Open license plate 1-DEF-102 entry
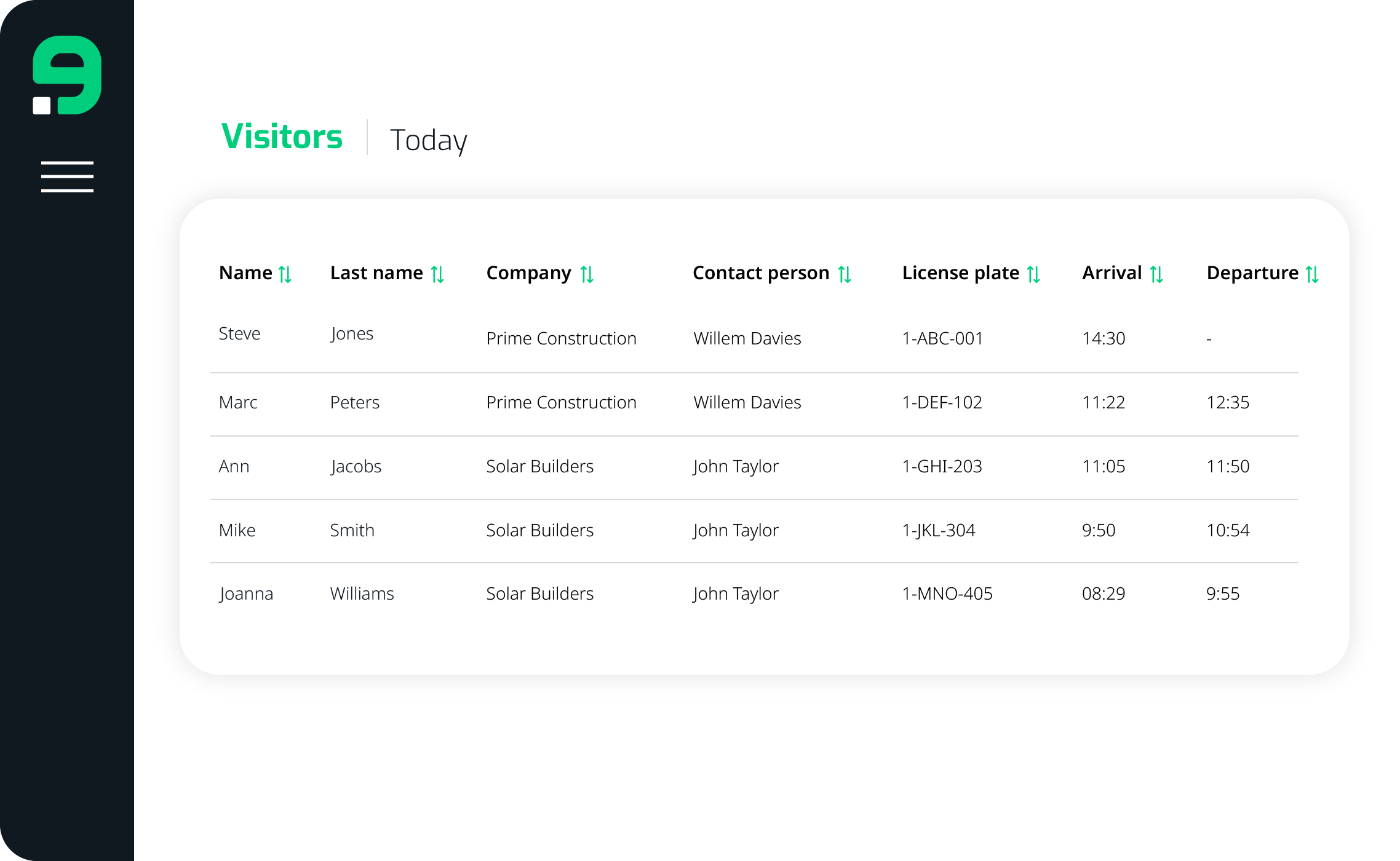The height and width of the screenshot is (861, 1400). click(x=942, y=402)
